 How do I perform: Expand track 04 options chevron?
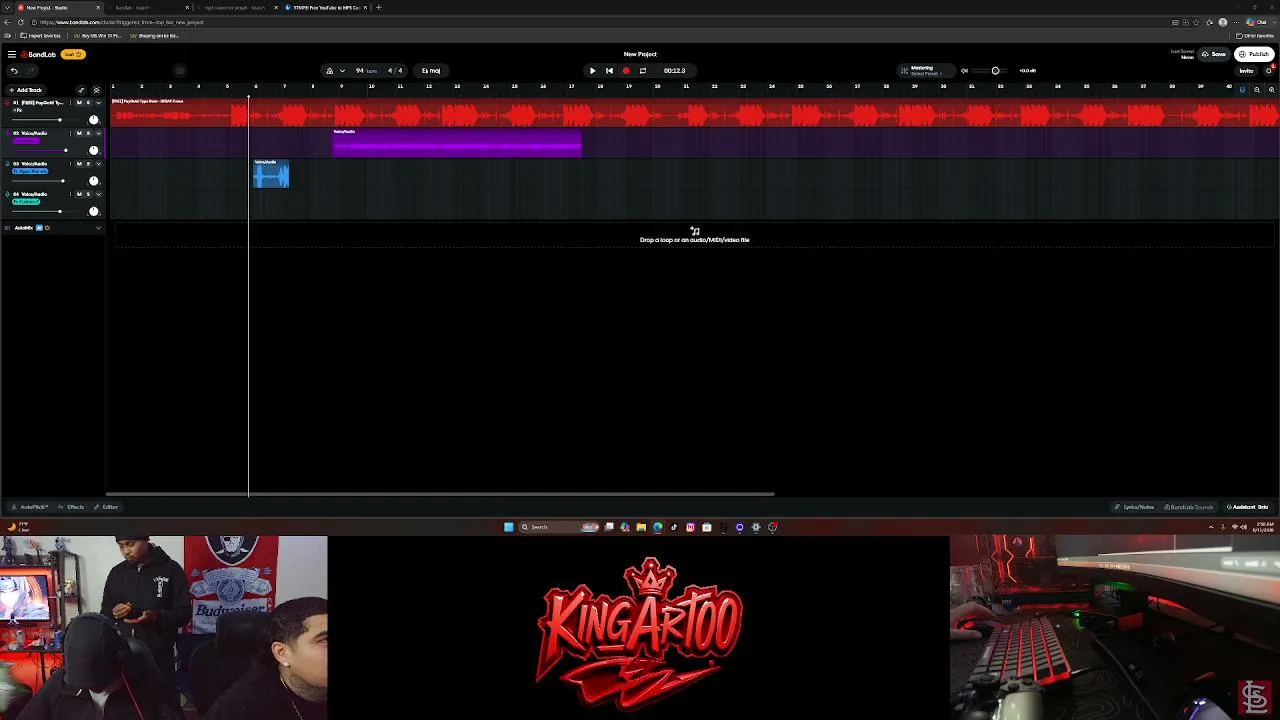tap(98, 194)
